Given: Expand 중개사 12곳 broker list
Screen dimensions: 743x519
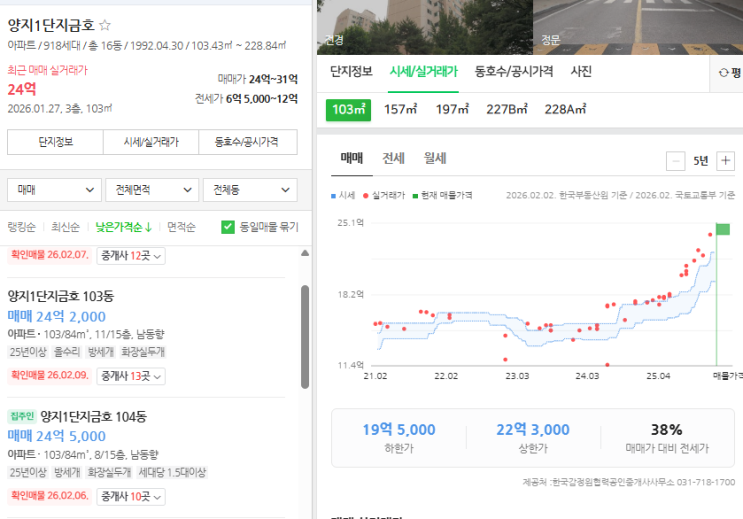Looking at the screenshot, I should pos(131,256).
